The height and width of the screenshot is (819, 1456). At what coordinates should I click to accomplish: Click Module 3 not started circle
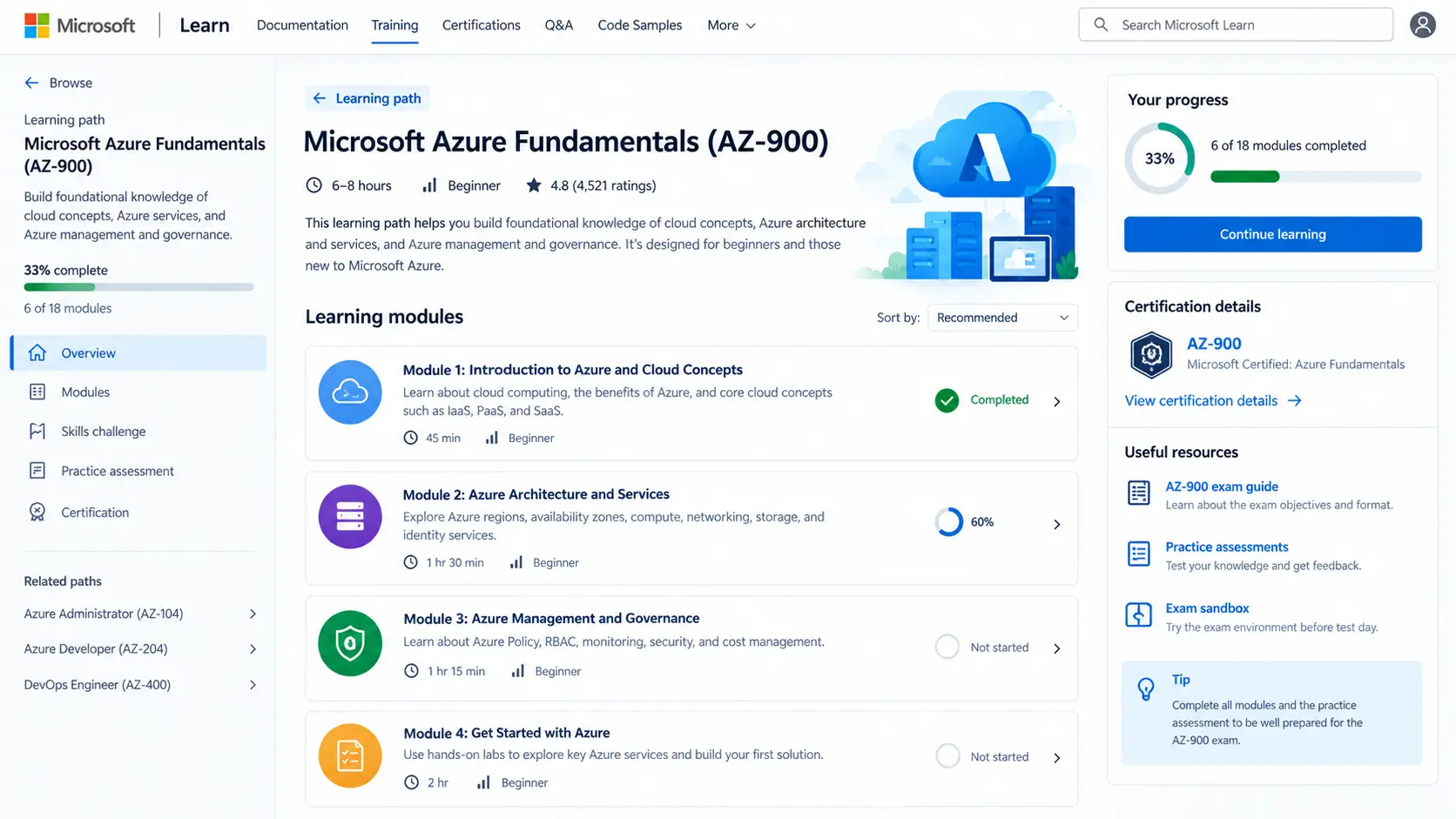coord(947,647)
